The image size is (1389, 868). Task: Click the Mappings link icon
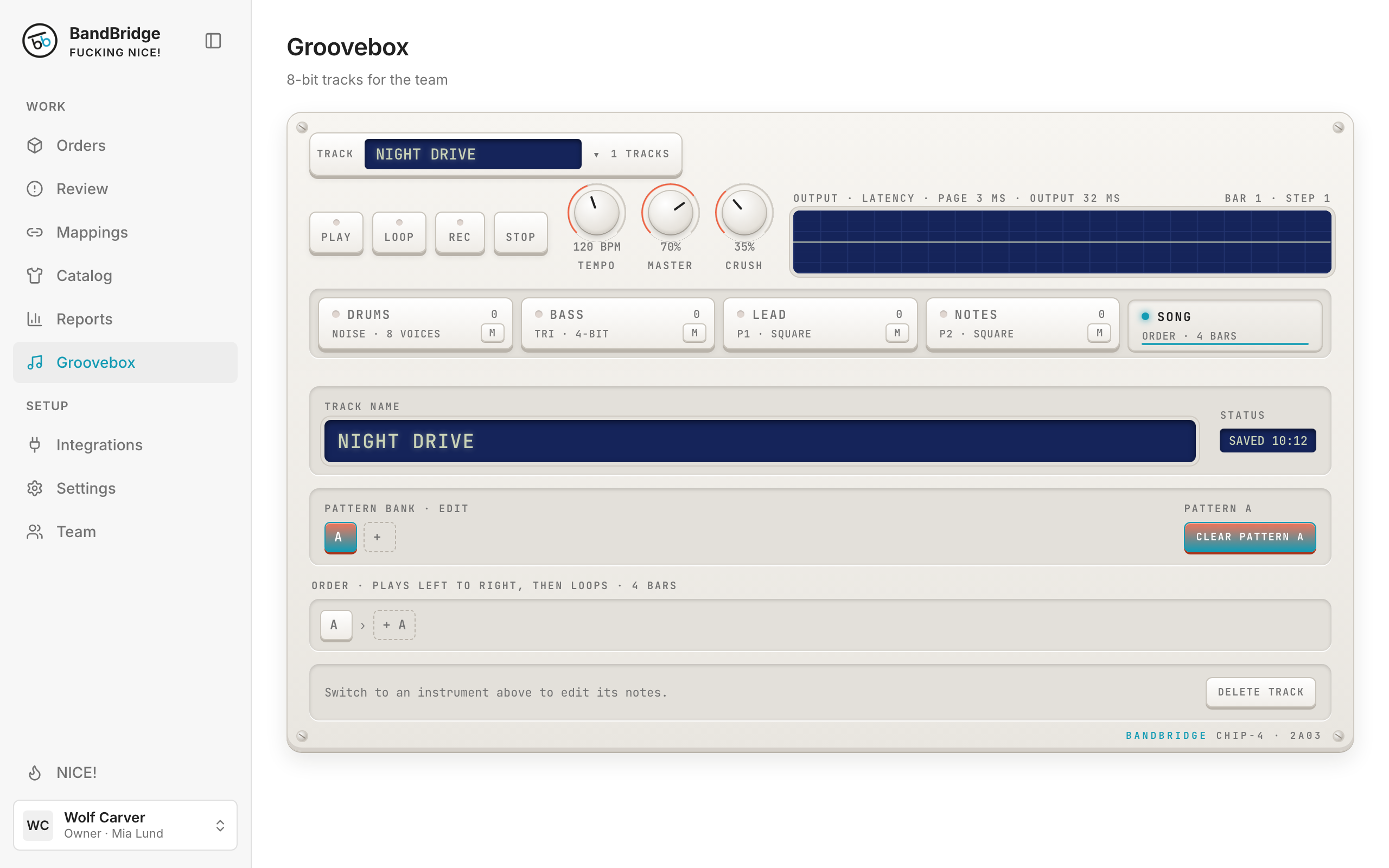(35, 232)
